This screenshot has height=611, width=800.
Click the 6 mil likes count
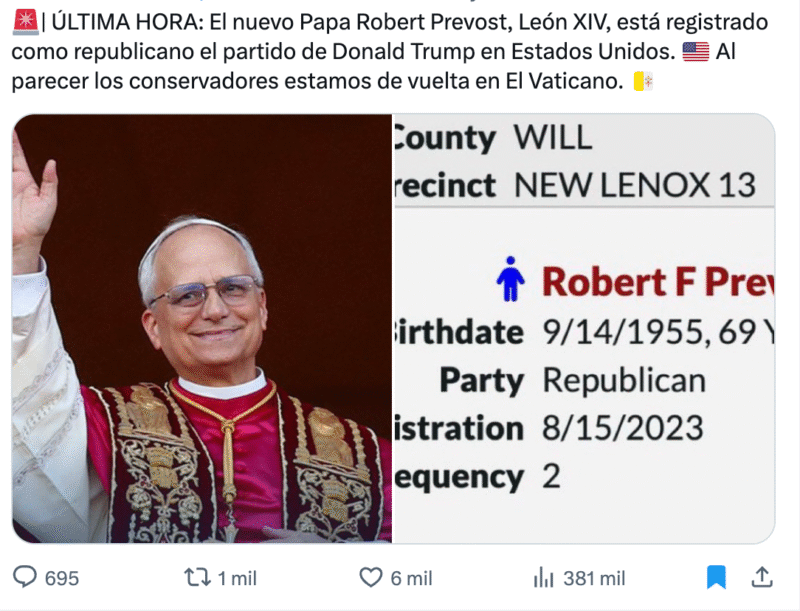[x=410, y=578]
